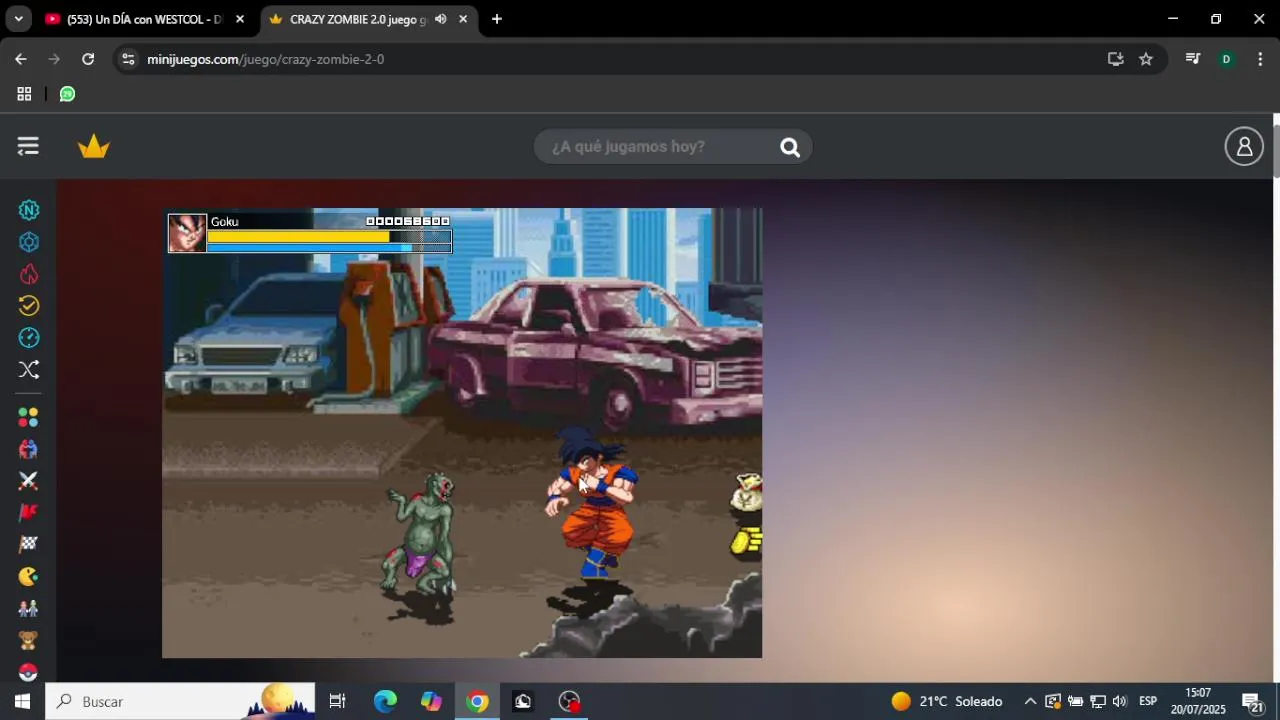The image size is (1280, 720).
Task: Open the 'N' new games sidebar icon
Action: (29, 210)
